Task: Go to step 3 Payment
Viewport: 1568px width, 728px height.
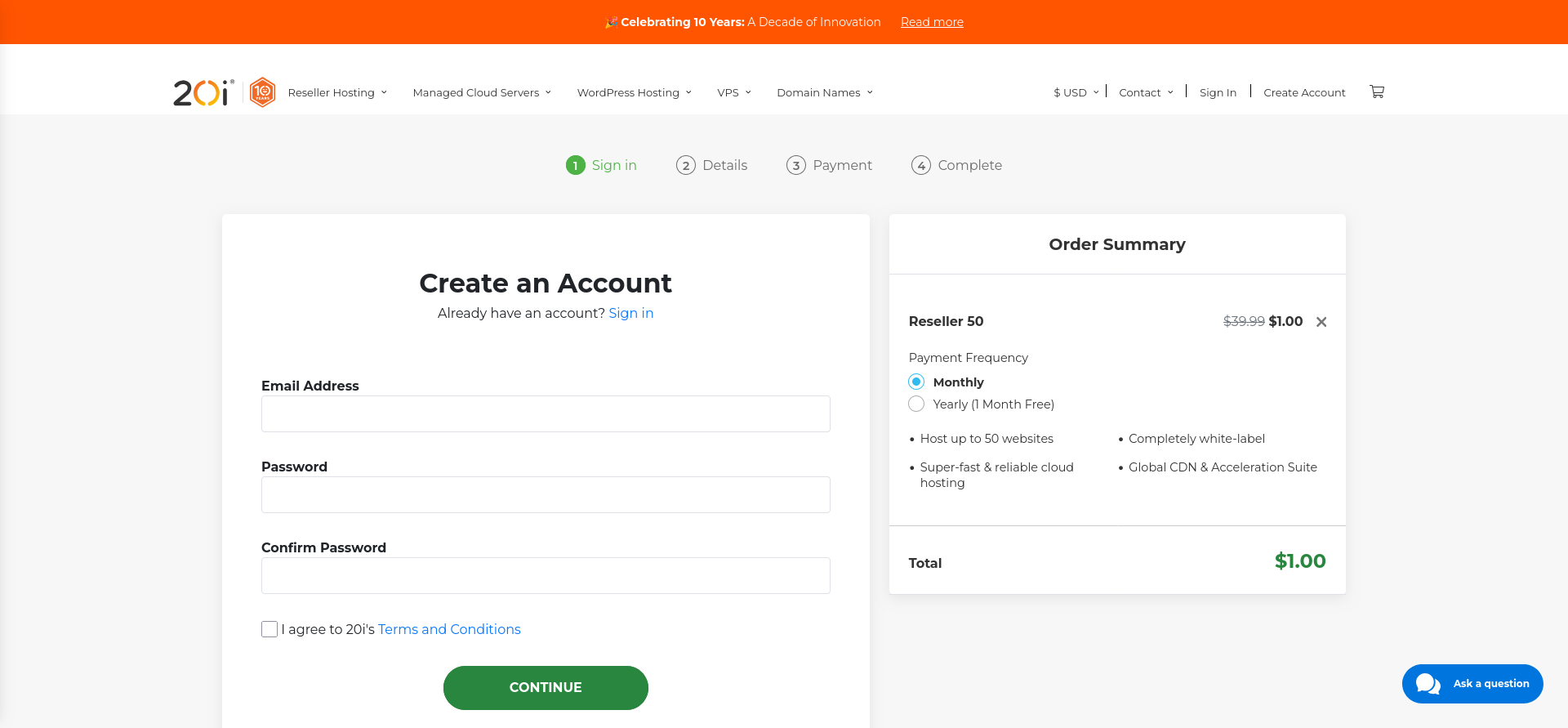Action: pos(829,165)
